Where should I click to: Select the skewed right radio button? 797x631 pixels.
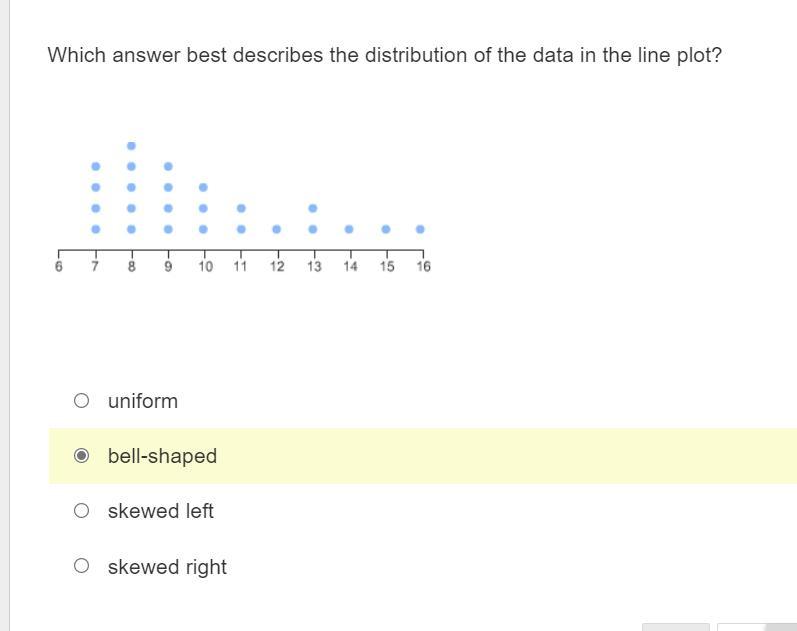point(81,565)
